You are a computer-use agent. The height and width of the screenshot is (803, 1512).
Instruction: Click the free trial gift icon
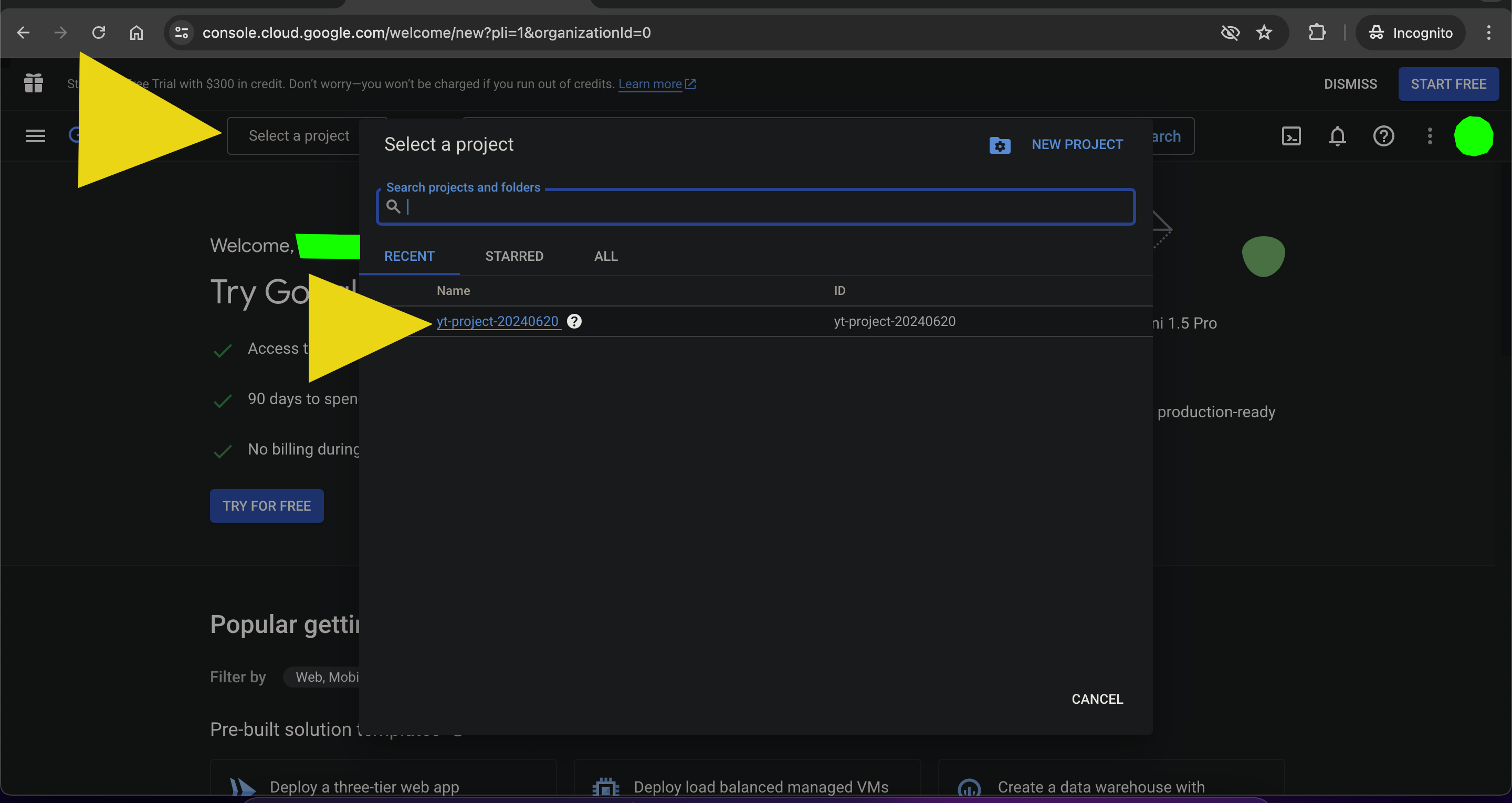tap(34, 83)
